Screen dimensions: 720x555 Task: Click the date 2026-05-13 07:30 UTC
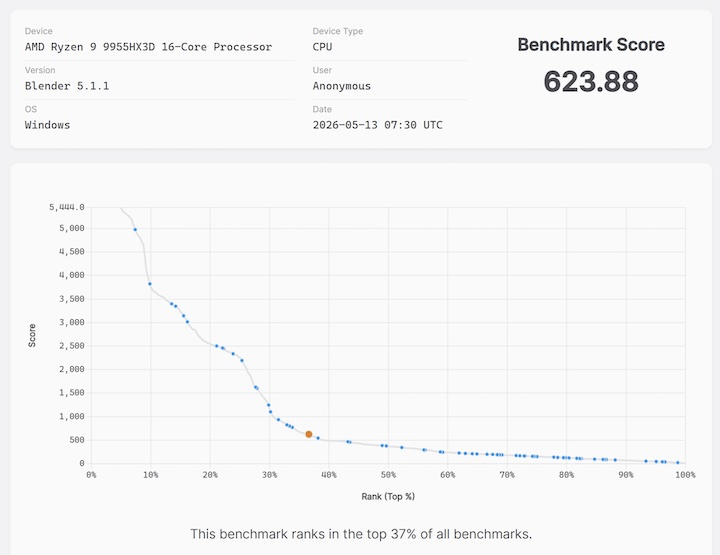point(377,125)
